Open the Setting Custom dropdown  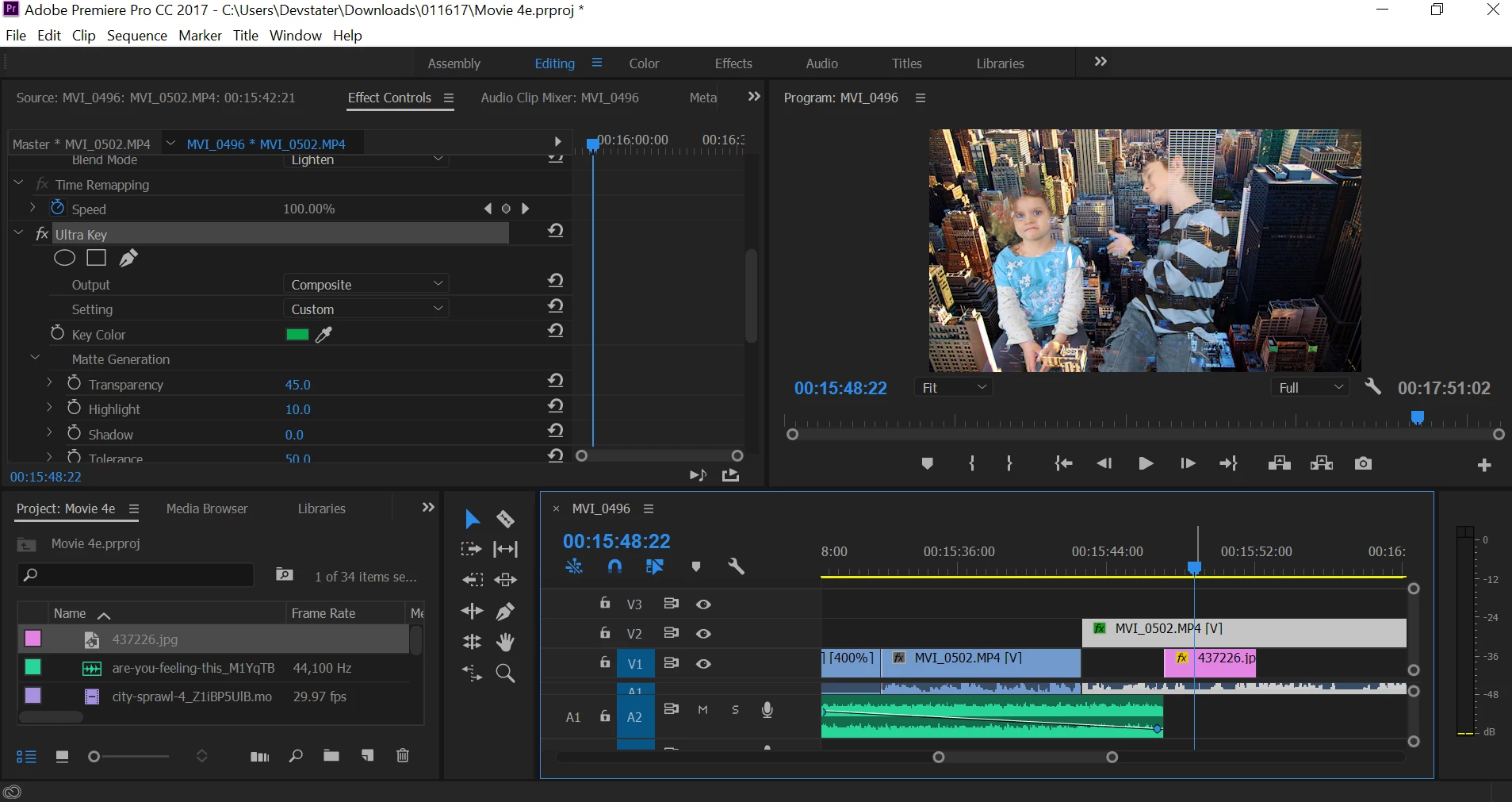coord(366,309)
